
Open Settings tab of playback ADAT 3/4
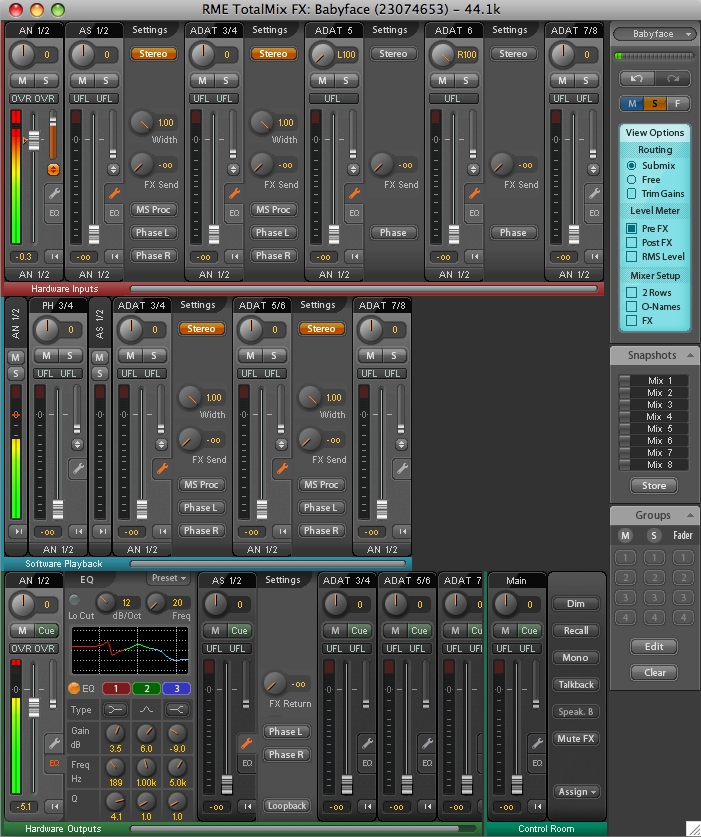(x=198, y=305)
